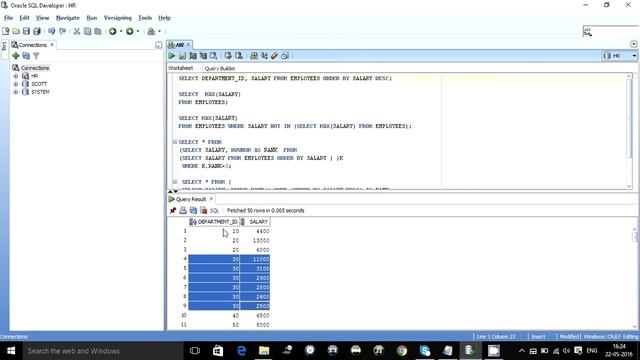Screen dimensions: 640x360
Task: Run Statement with the green play icon
Action: click(x=172, y=56)
